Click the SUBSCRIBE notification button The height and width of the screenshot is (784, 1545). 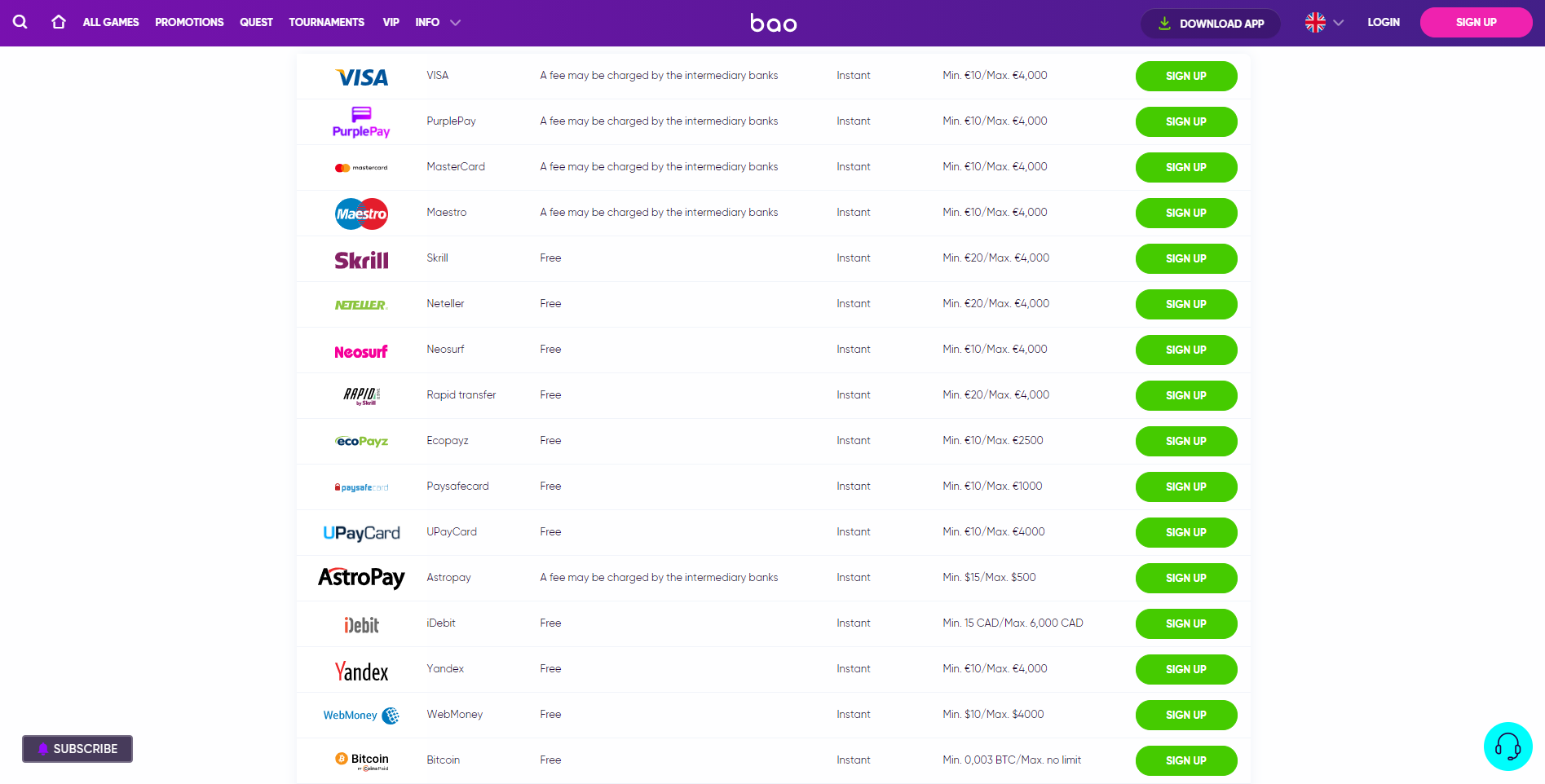(77, 749)
